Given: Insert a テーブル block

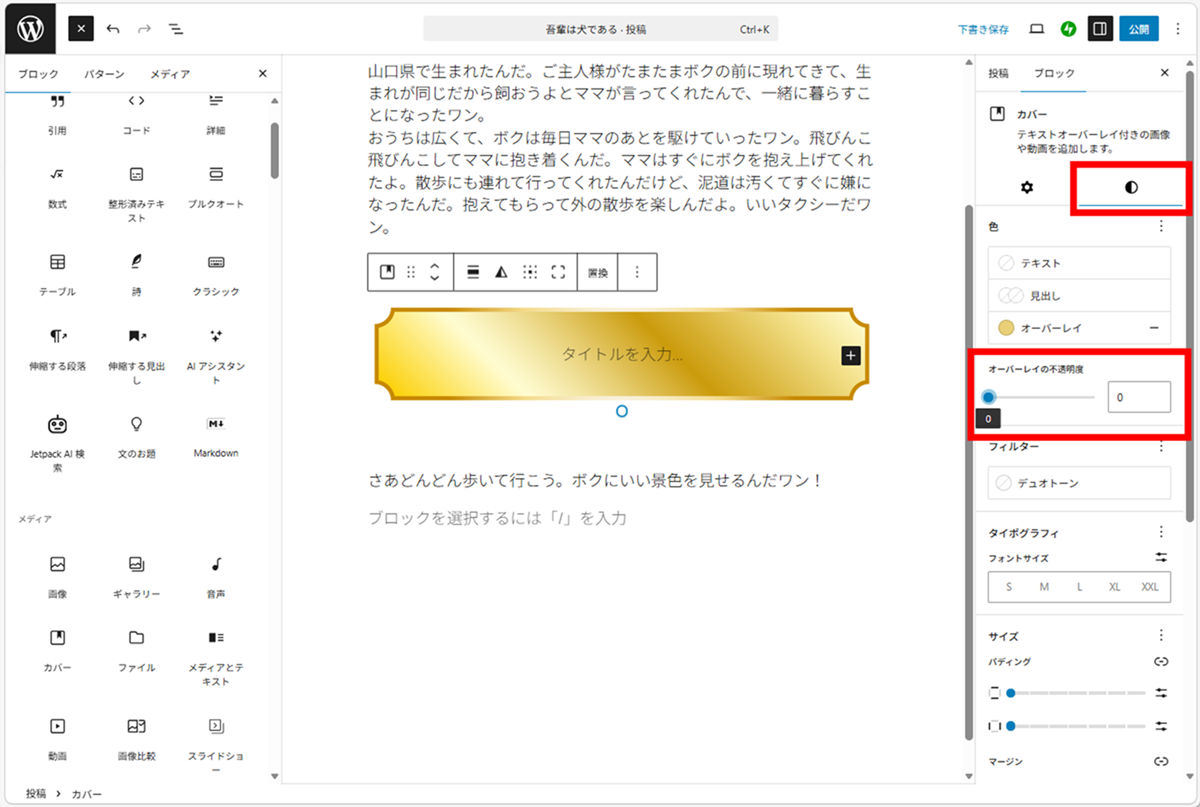Looking at the screenshot, I should (x=57, y=271).
